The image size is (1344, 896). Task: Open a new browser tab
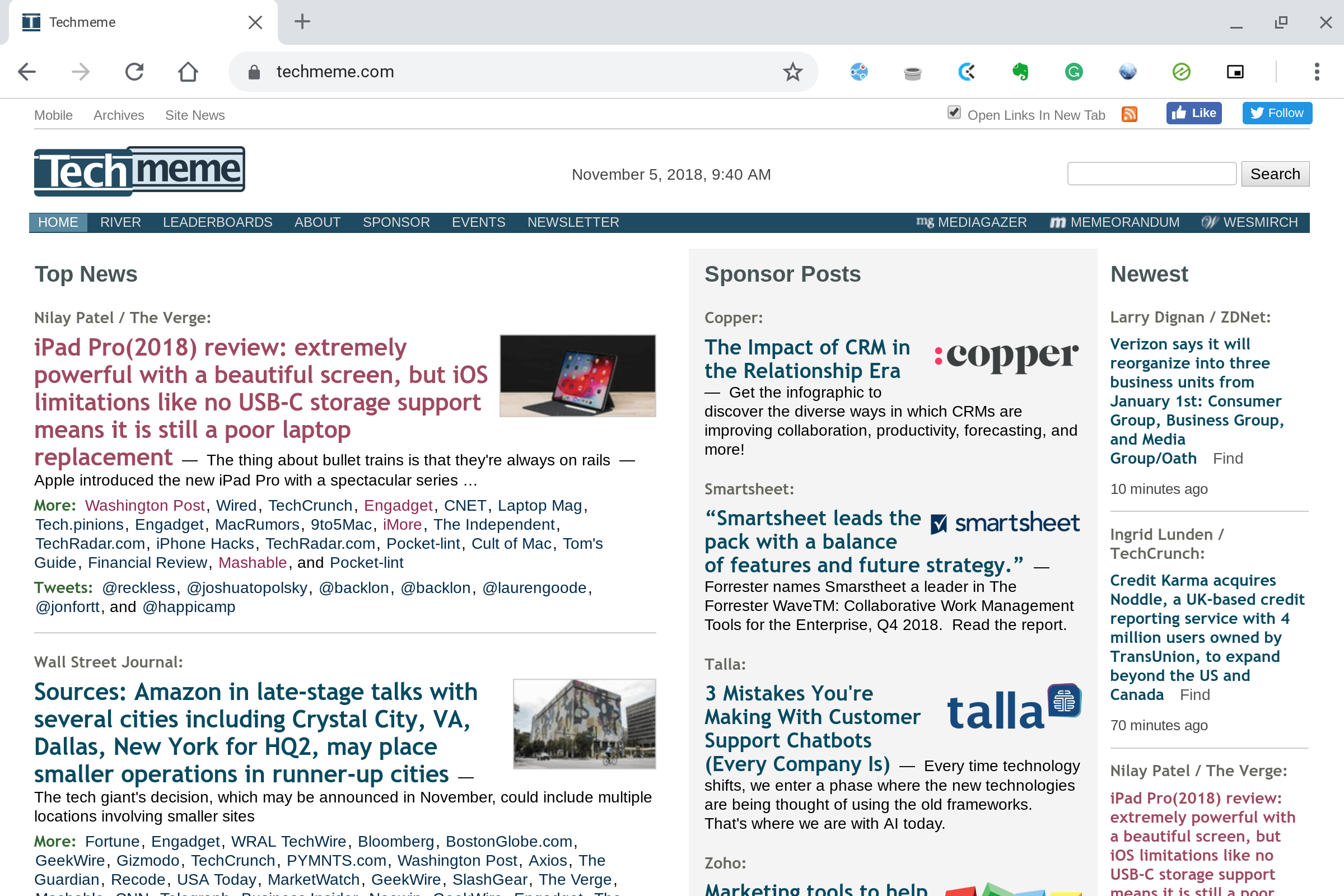pos(302,22)
